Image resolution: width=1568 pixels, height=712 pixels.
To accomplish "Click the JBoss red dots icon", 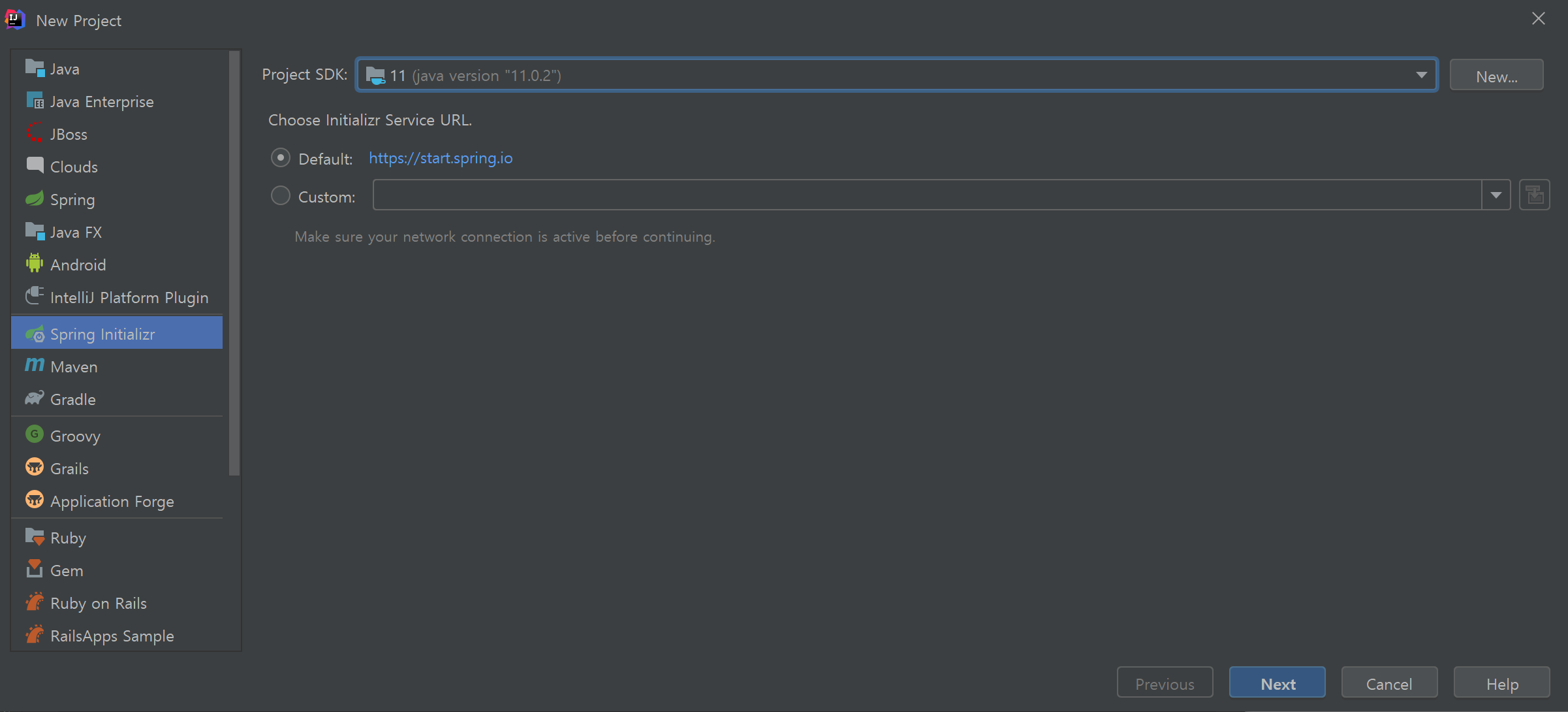I will pyautogui.click(x=34, y=133).
